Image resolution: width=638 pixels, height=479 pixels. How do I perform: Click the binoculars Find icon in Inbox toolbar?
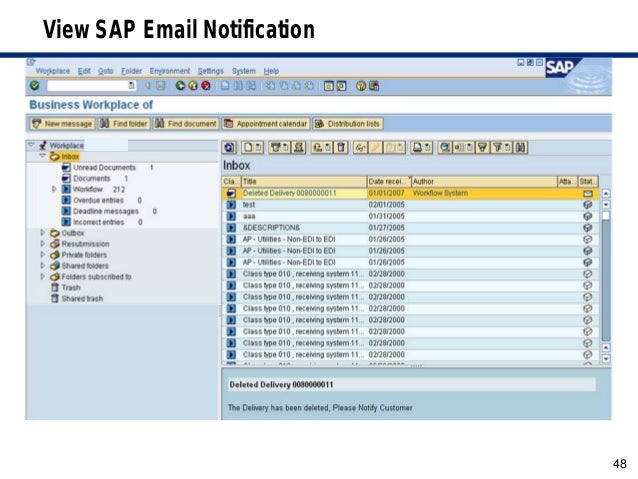520,147
